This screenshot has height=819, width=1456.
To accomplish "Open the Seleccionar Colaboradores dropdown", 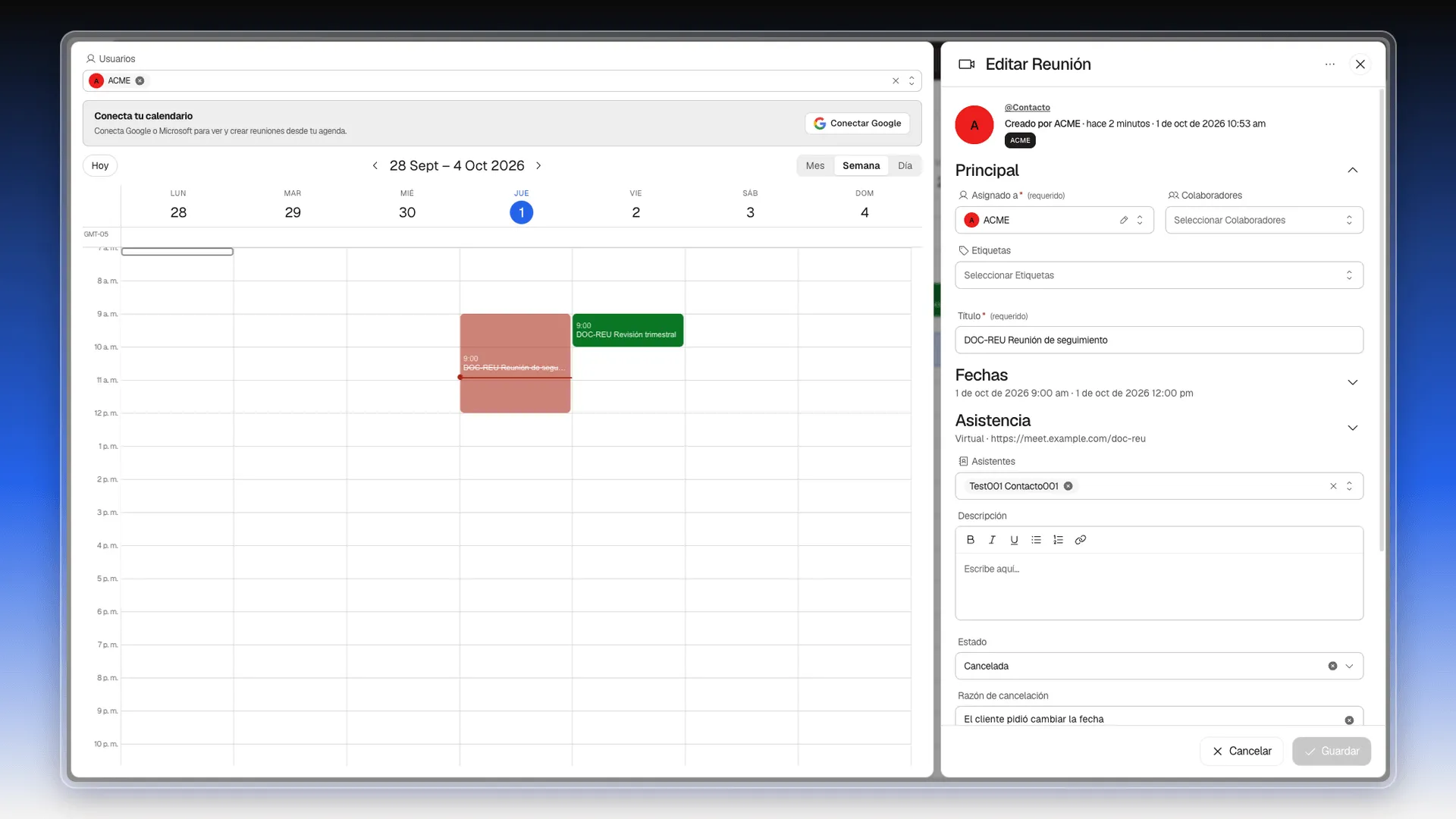I will click(x=1263, y=220).
